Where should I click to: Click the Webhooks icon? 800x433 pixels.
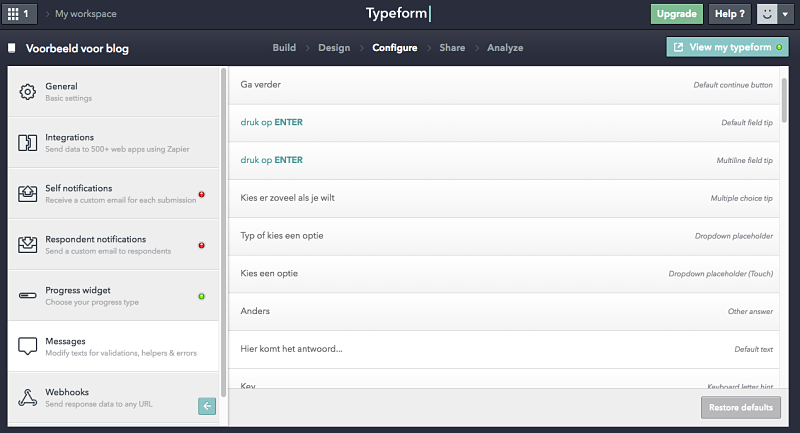click(x=28, y=397)
